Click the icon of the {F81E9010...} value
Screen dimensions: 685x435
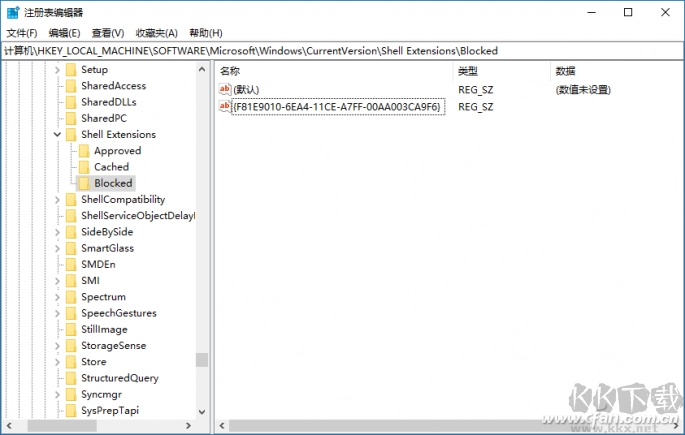pos(225,106)
